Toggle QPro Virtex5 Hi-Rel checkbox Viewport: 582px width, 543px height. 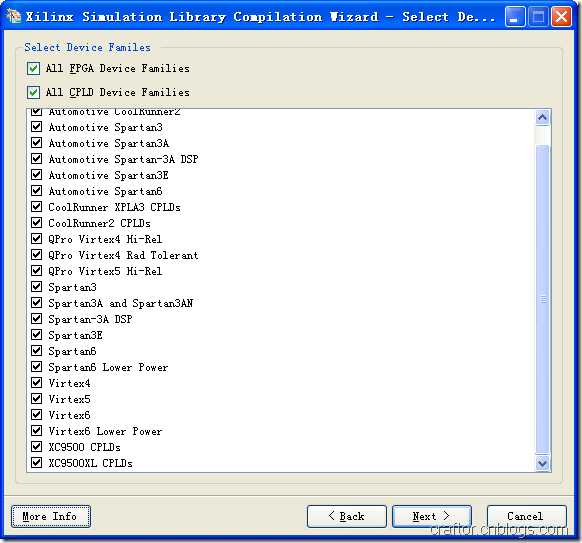(x=36, y=271)
